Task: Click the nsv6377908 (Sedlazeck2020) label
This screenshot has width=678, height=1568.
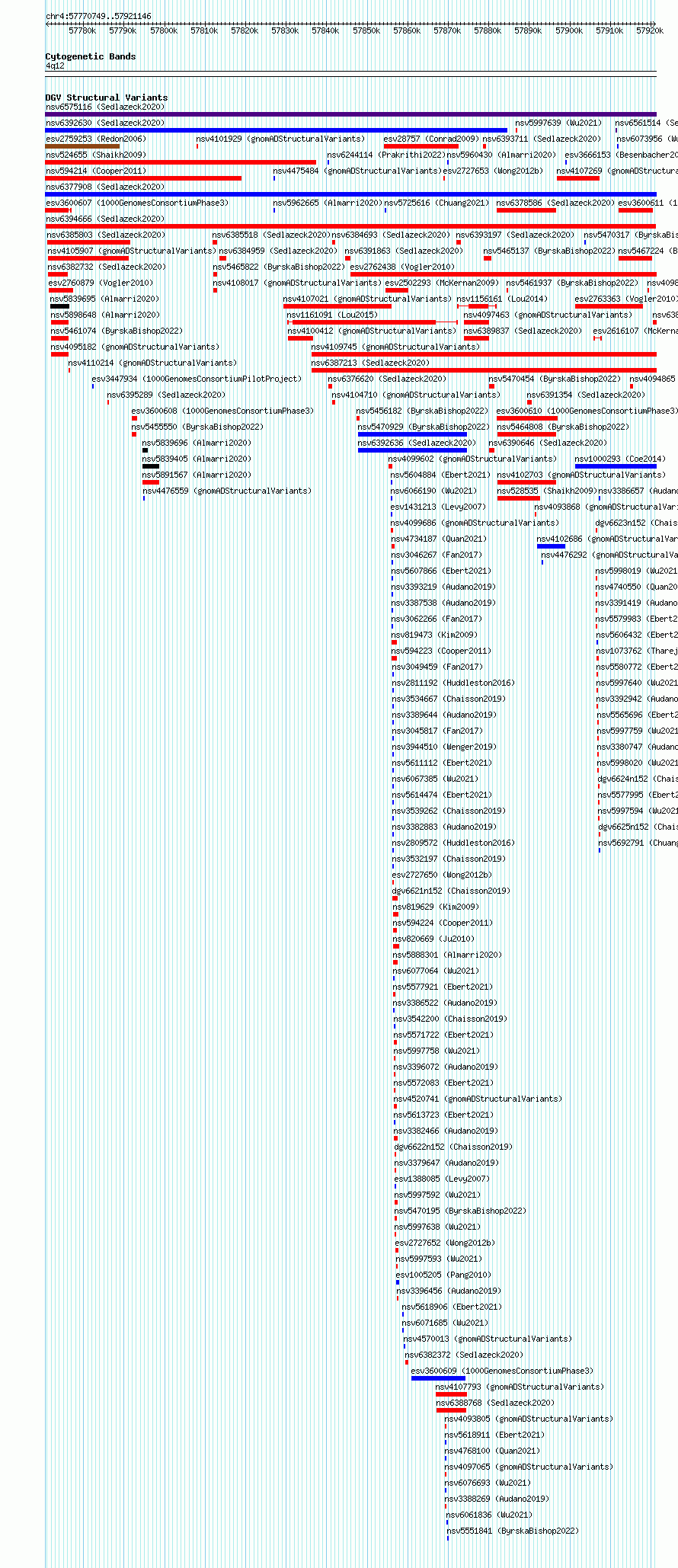Action: [x=104, y=187]
